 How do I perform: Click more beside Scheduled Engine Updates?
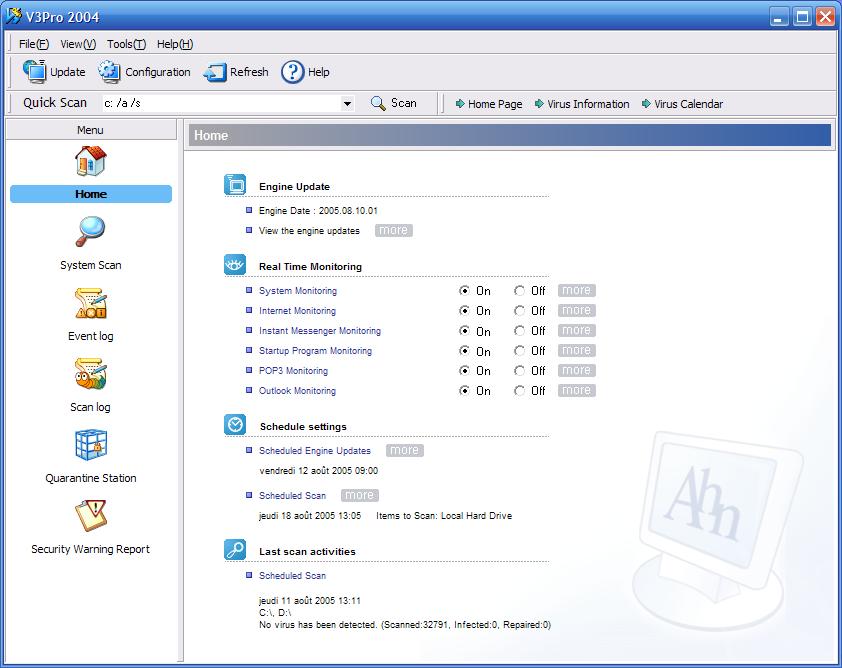click(405, 450)
